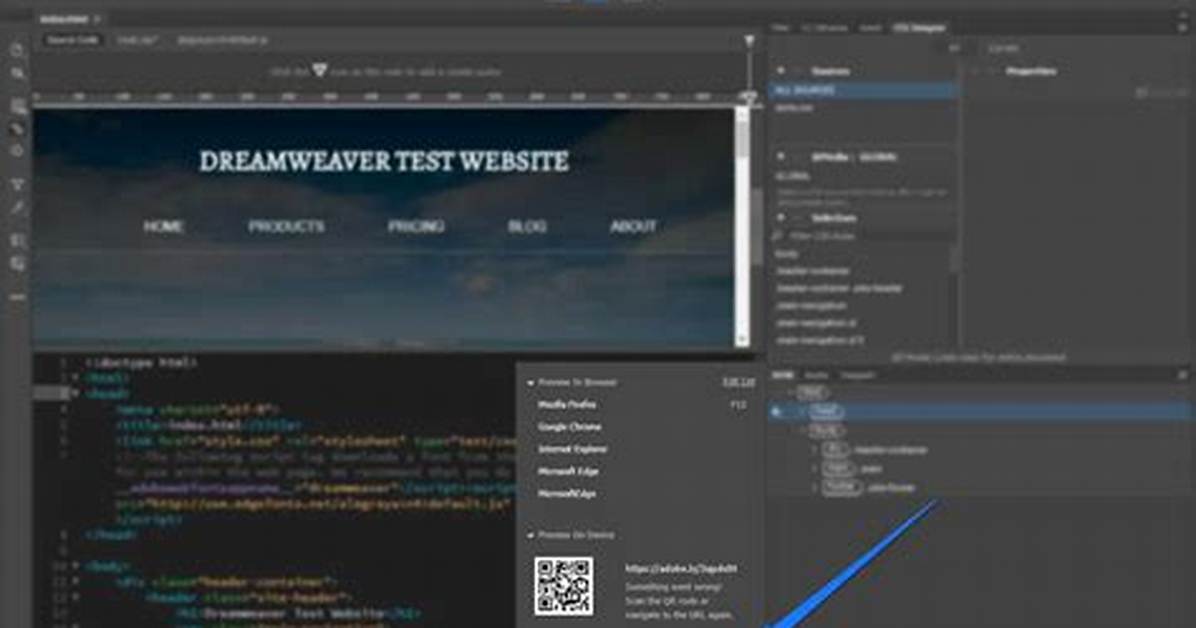1196x628 pixels.
Task: Select the index.html document tab
Action: pyautogui.click(x=65, y=18)
